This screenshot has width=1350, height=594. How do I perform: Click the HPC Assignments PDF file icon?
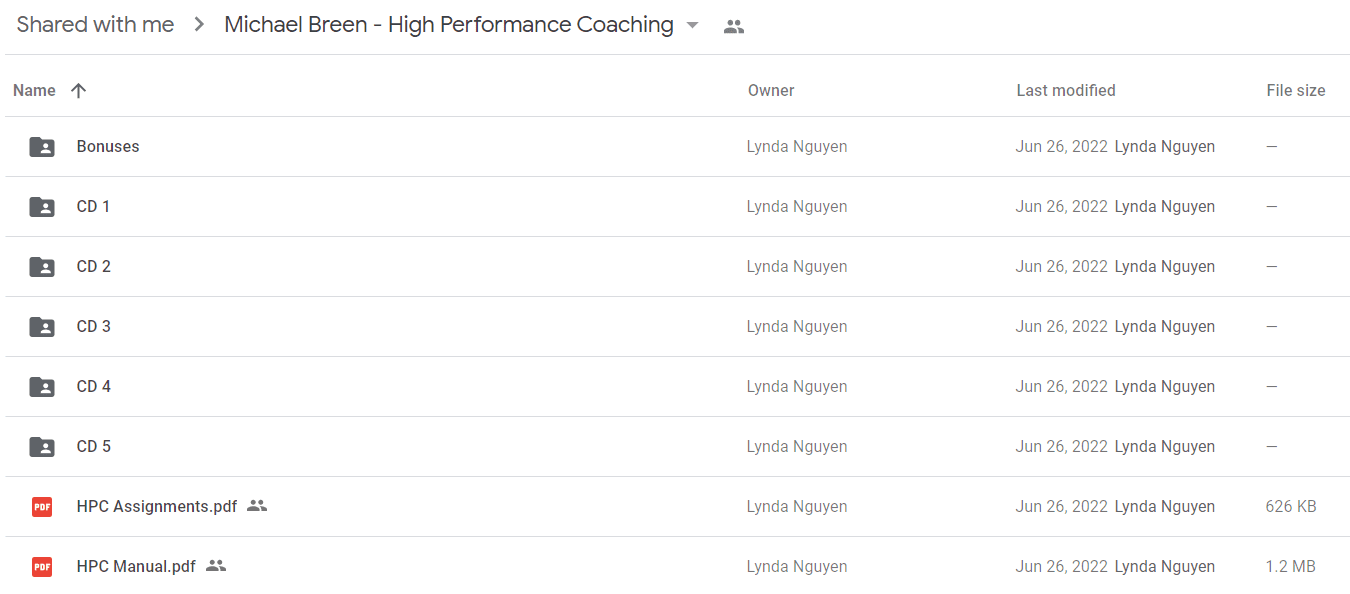point(42,507)
